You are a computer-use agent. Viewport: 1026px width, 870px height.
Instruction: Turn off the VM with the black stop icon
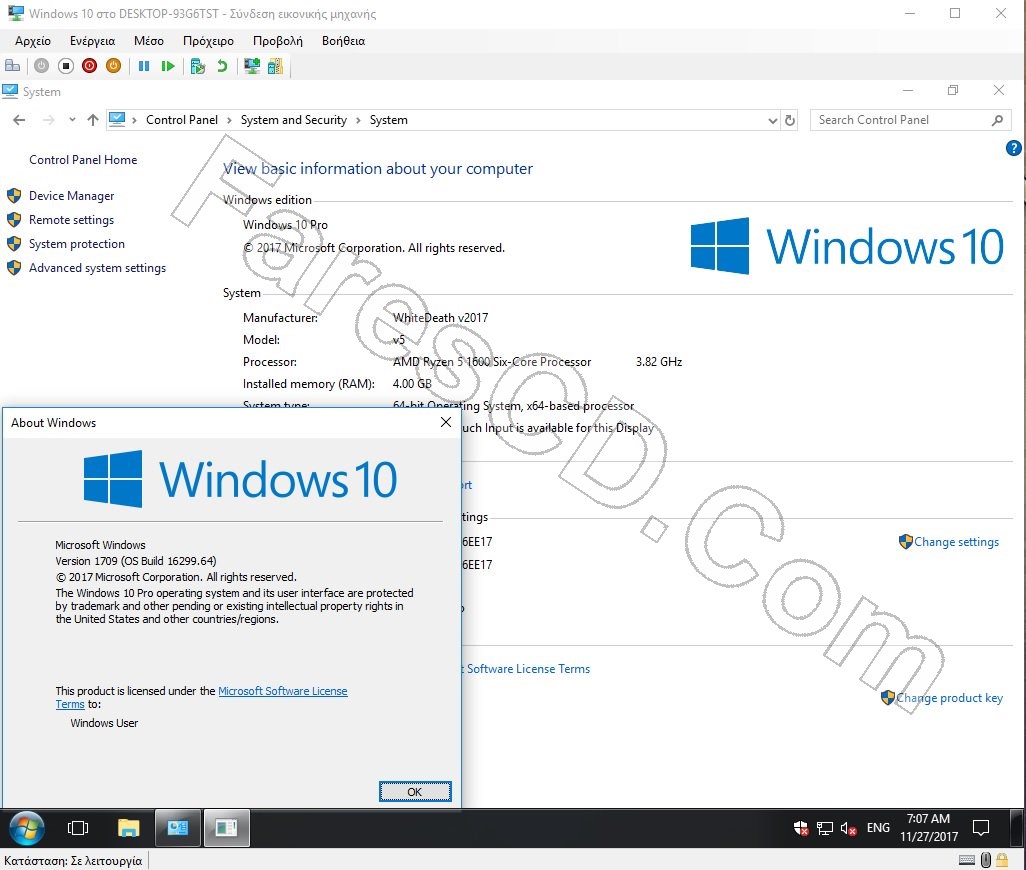coord(65,65)
